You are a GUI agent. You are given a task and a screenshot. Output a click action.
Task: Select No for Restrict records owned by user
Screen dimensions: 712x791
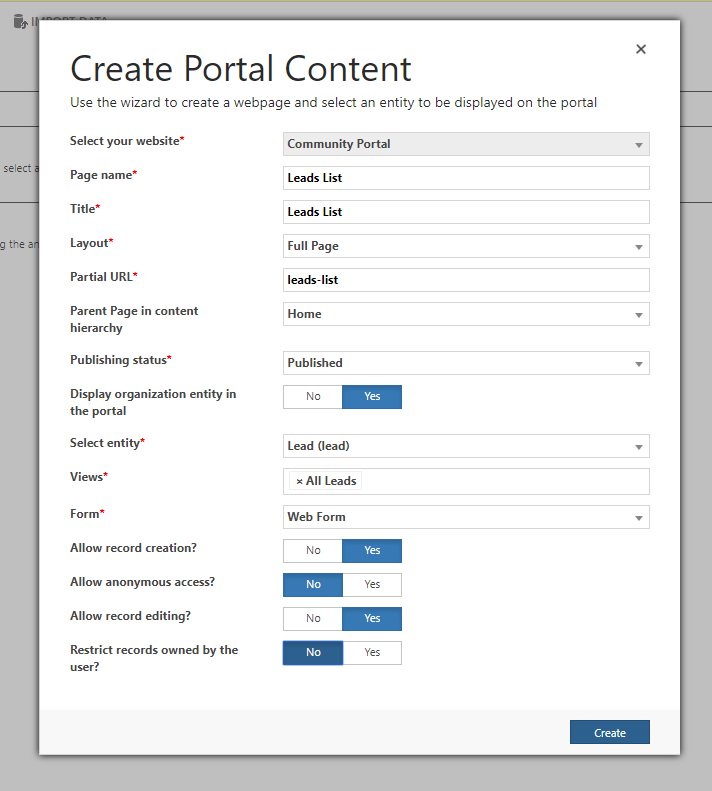coord(313,653)
